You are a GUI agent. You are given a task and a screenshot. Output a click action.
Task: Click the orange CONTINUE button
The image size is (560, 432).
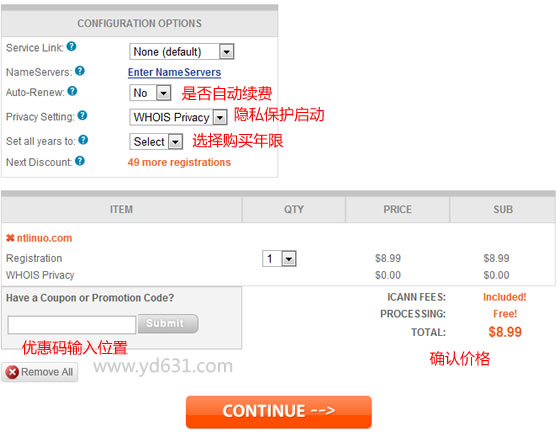click(x=279, y=412)
